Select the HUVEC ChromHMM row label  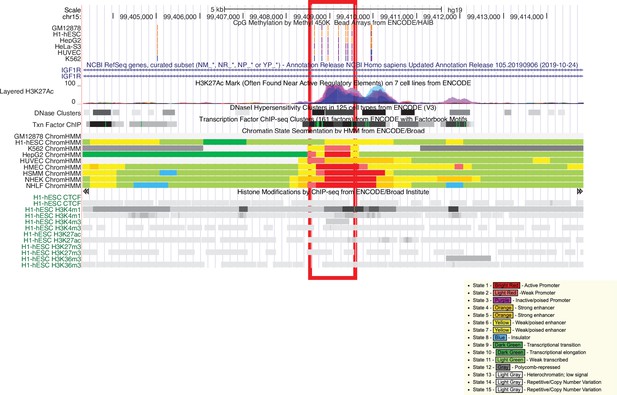(x=50, y=161)
